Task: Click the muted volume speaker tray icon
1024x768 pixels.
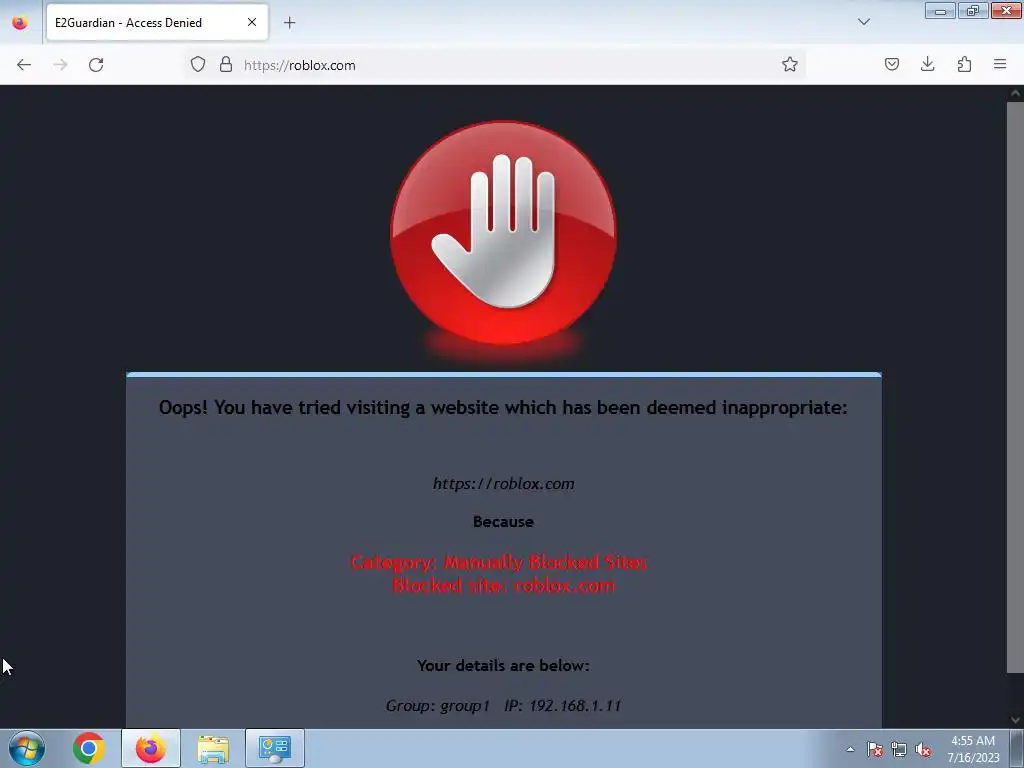Action: (x=923, y=750)
